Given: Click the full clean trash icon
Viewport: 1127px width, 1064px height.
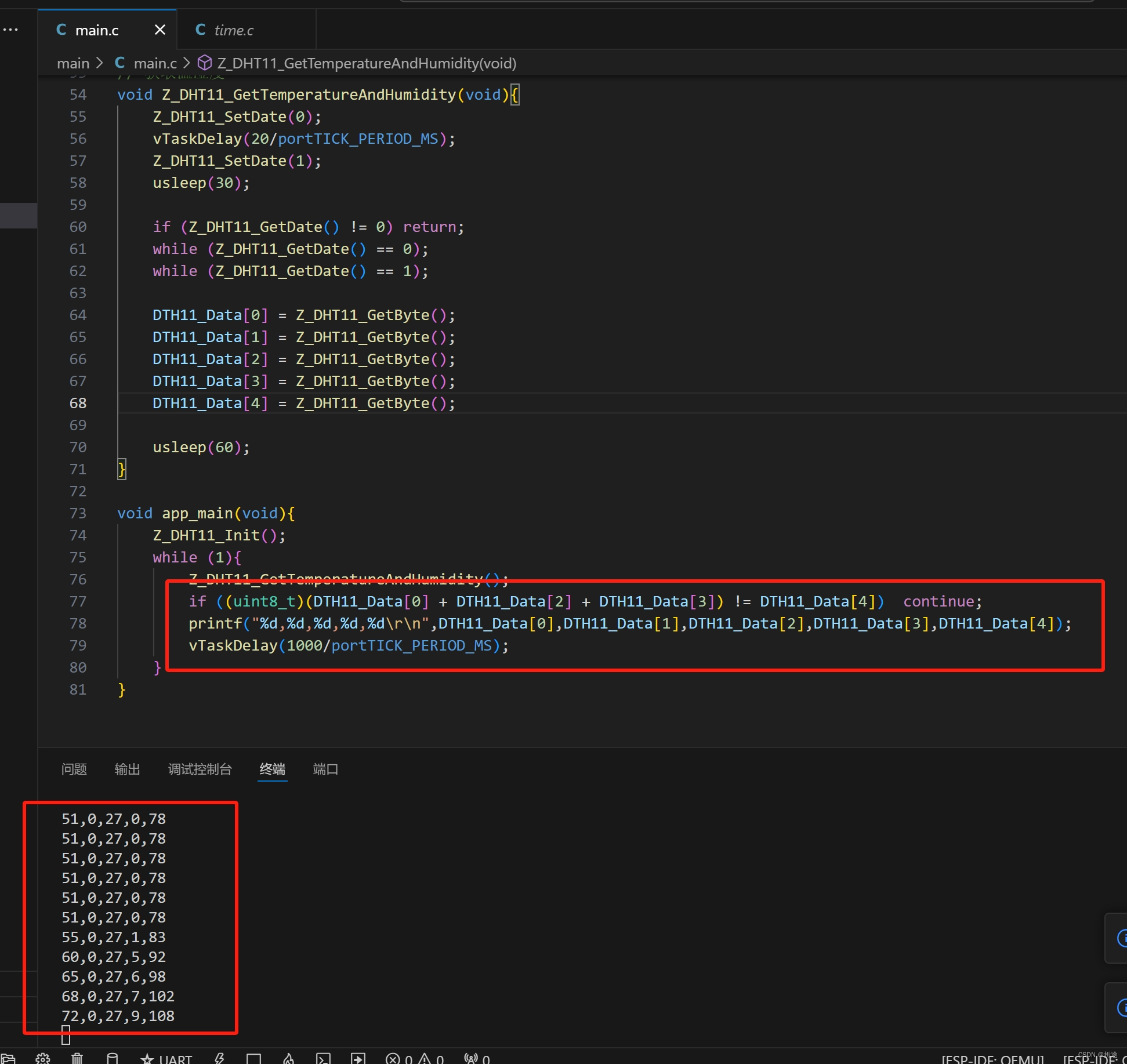Looking at the screenshot, I should click(x=77, y=1058).
